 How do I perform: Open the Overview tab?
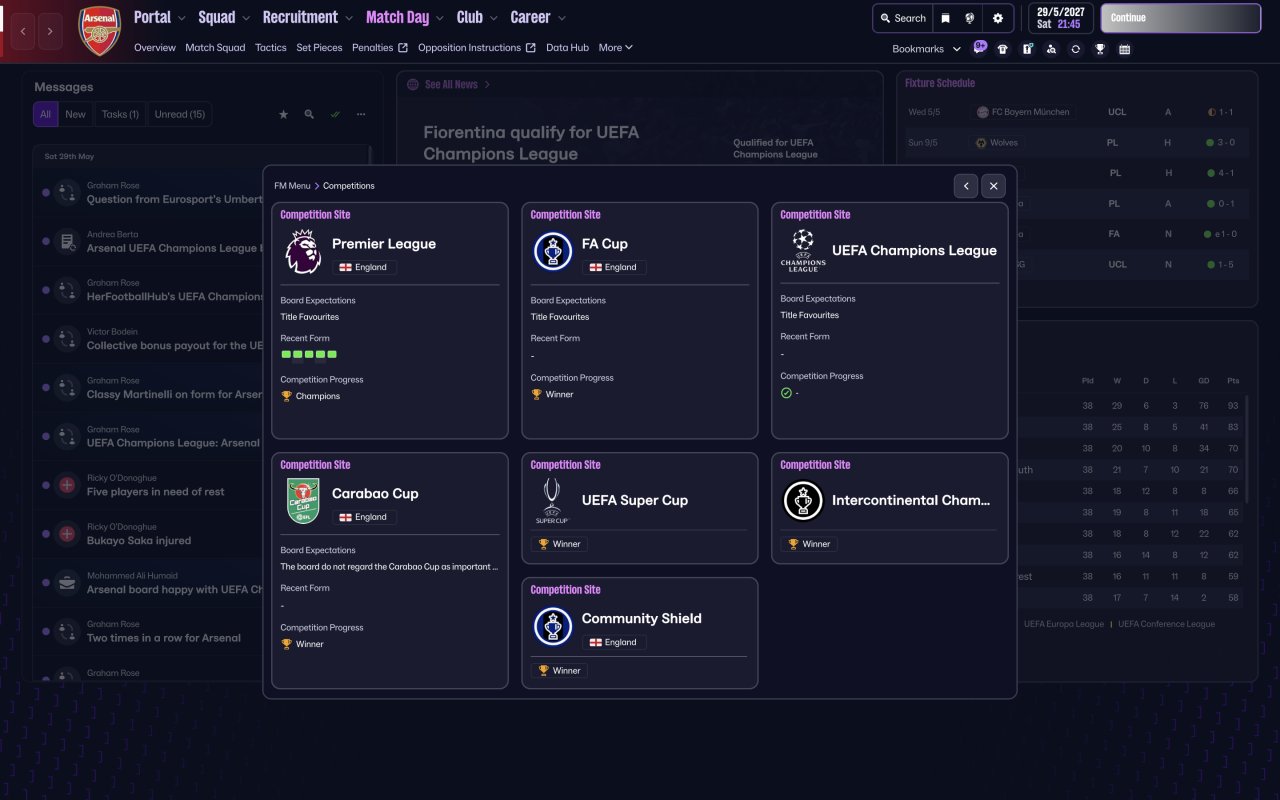point(155,47)
